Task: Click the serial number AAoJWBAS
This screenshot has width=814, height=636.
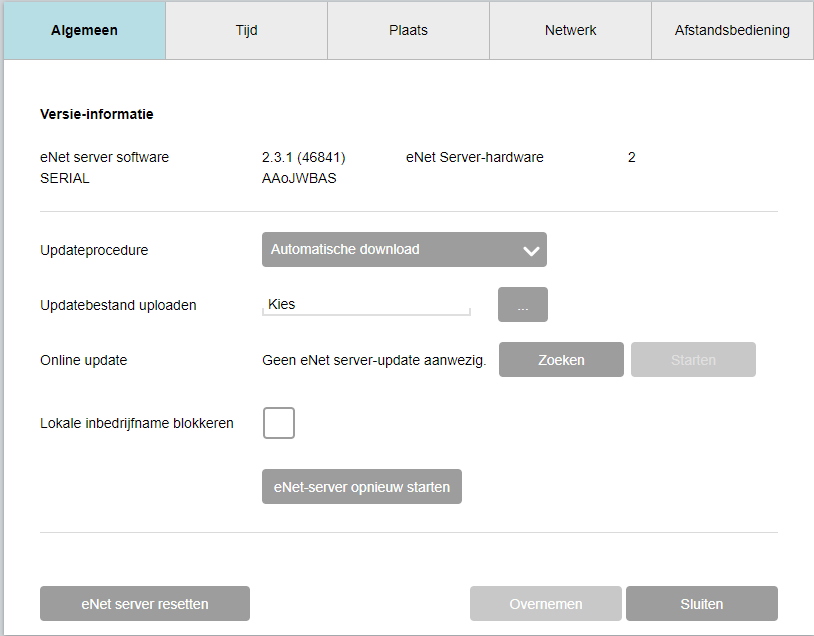Action: tap(299, 178)
